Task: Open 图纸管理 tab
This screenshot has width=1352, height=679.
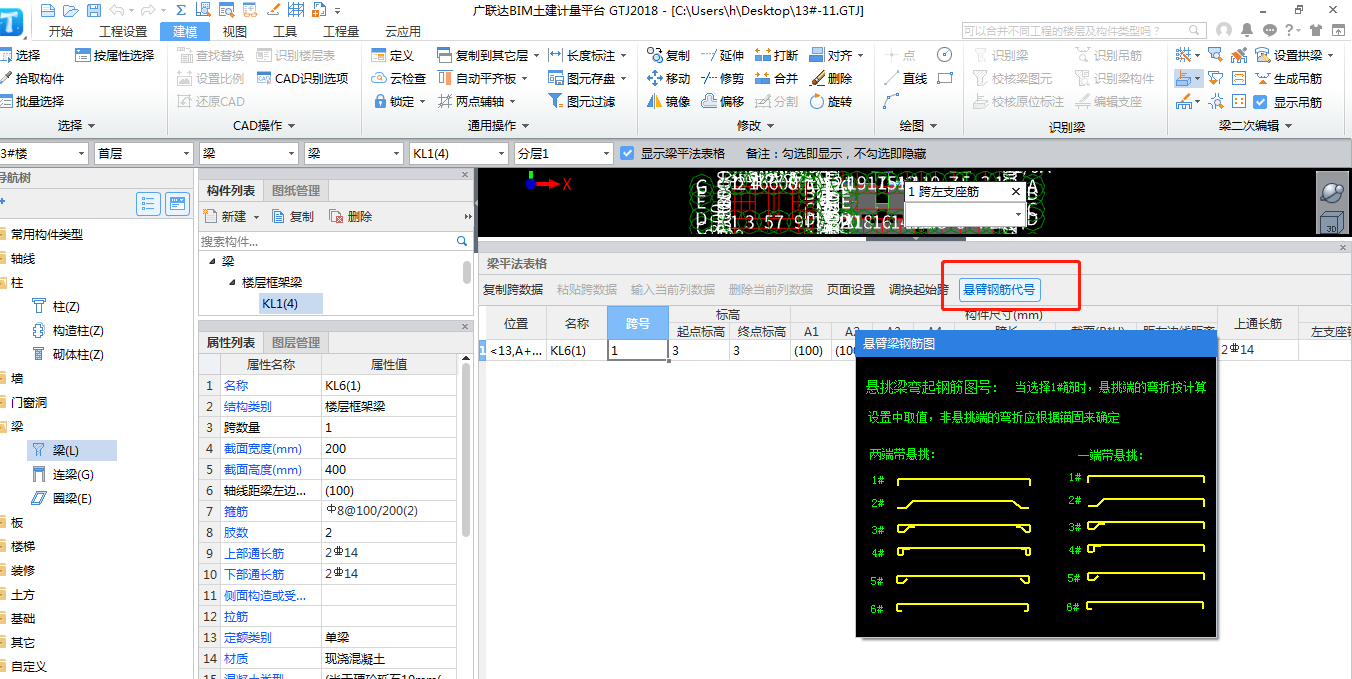Action: tap(296, 191)
